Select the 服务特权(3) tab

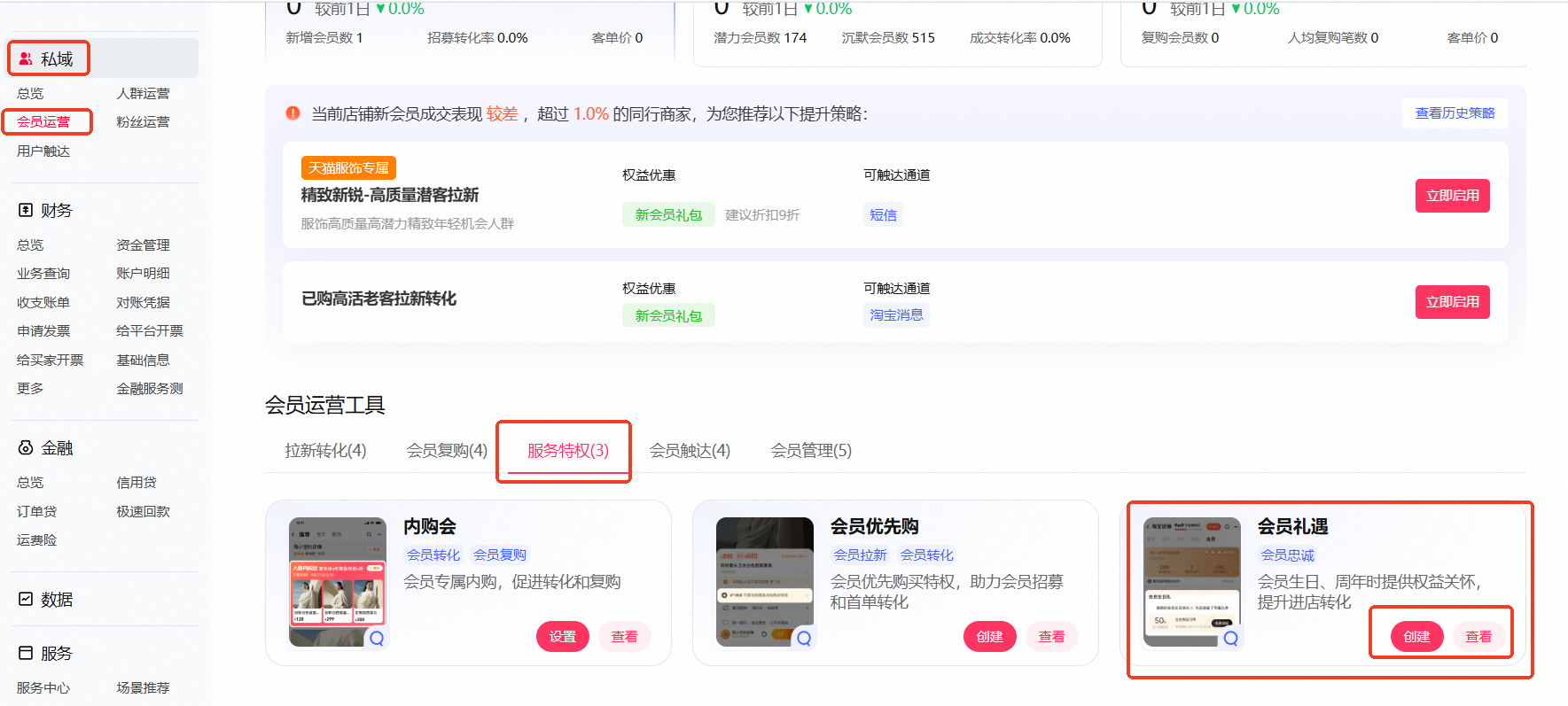coord(568,451)
